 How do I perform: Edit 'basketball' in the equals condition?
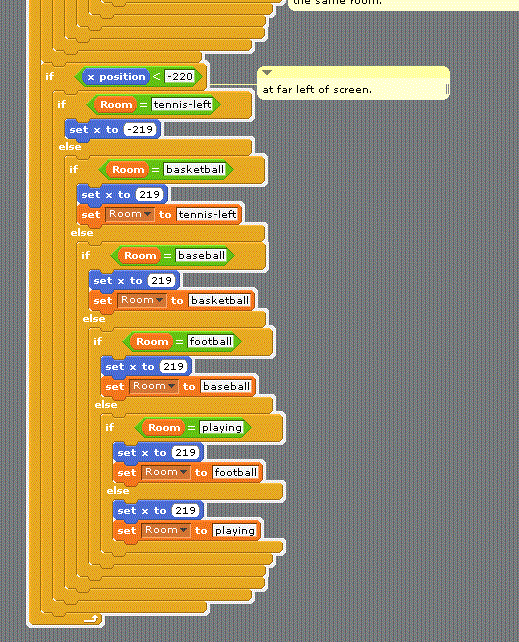[195, 170]
